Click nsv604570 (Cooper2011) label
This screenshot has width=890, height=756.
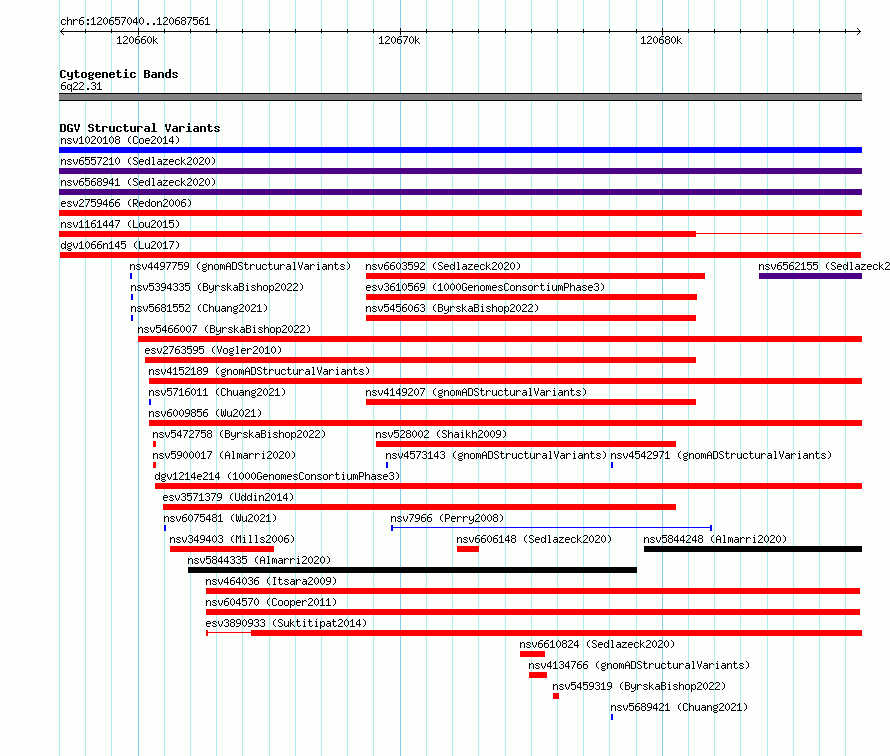[x=271, y=602]
